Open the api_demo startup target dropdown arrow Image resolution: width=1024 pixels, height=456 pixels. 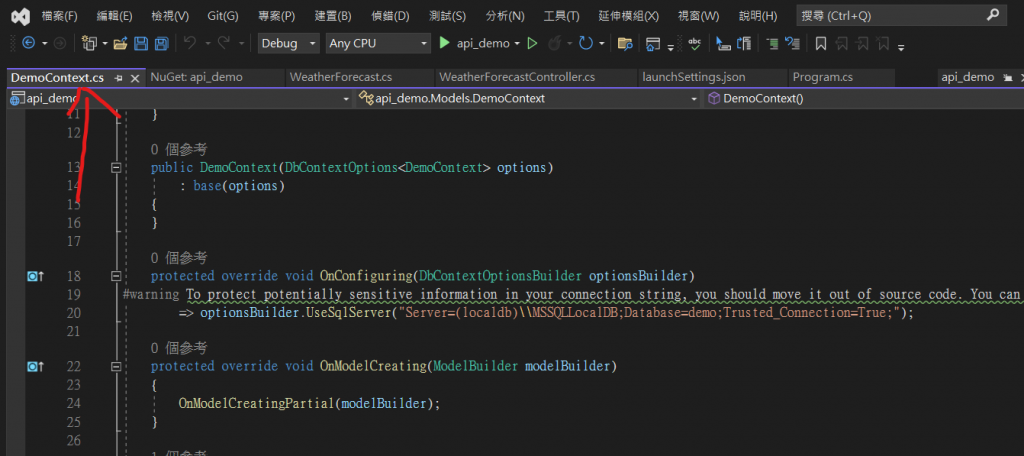(518, 44)
